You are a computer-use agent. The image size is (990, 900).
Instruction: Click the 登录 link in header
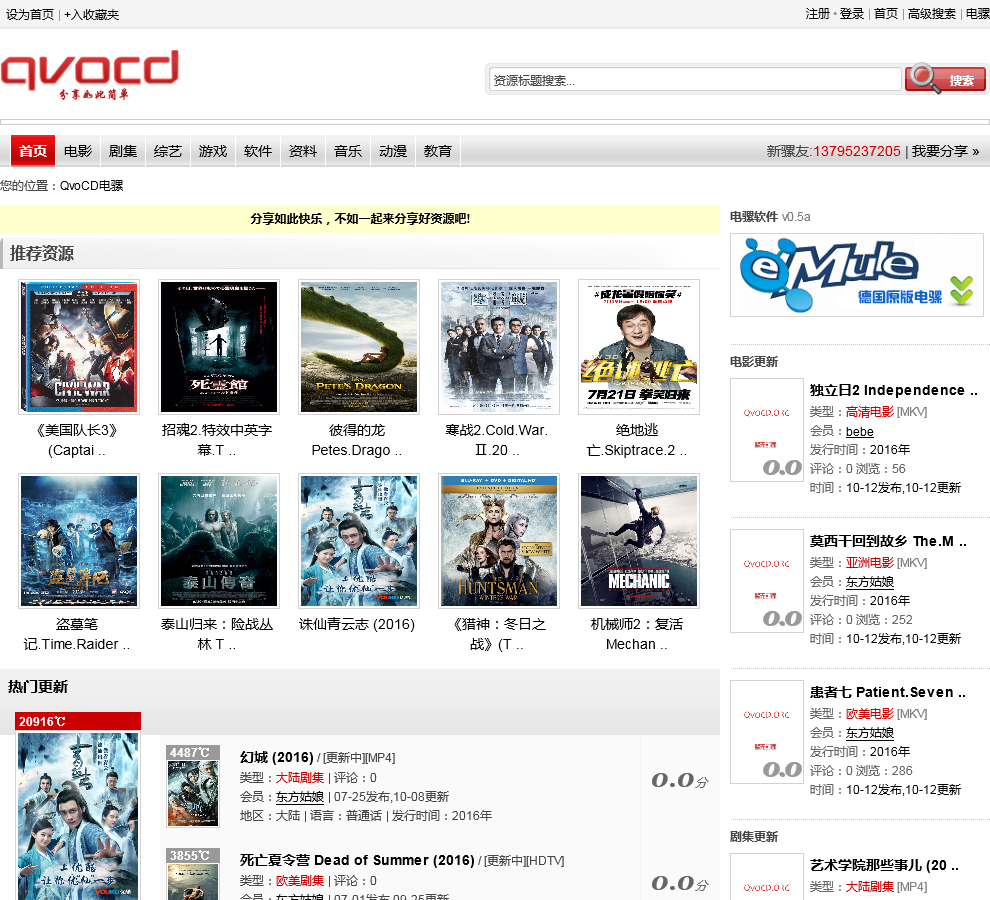[852, 14]
